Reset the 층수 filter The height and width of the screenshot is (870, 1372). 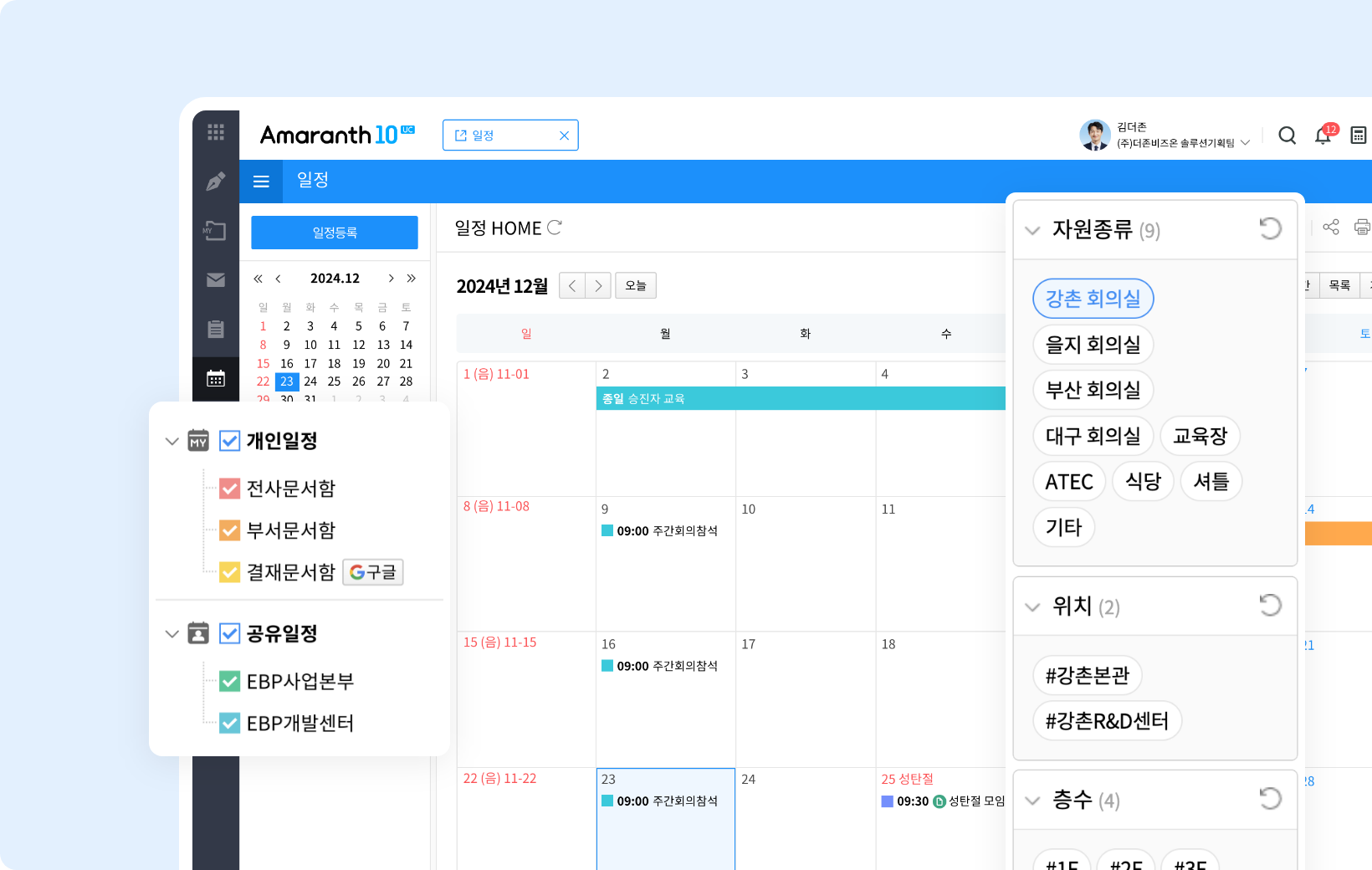pos(1270,799)
